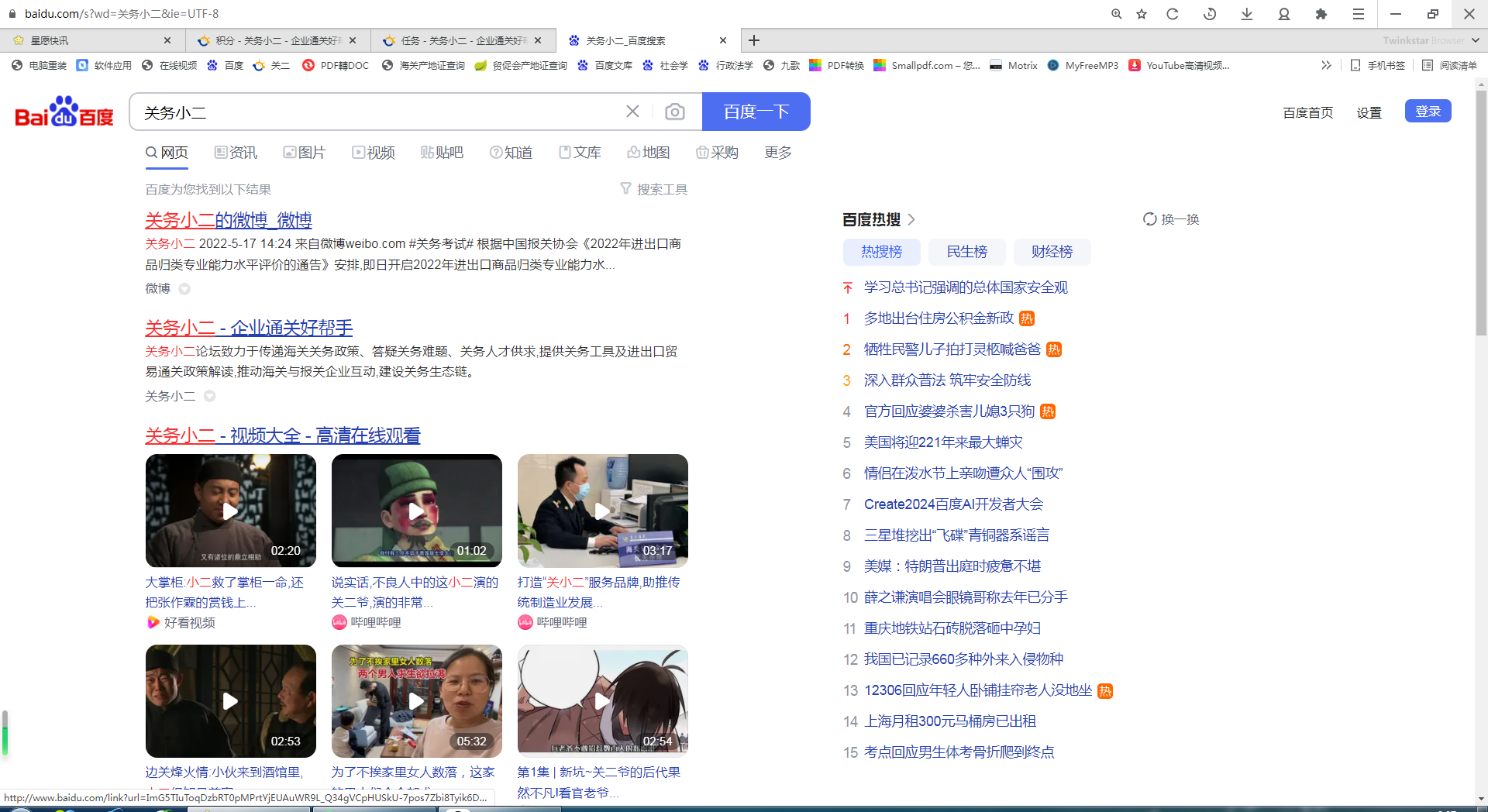Click the 百度一下 search button
Image resolution: width=1488 pixels, height=812 pixels.
coord(756,112)
